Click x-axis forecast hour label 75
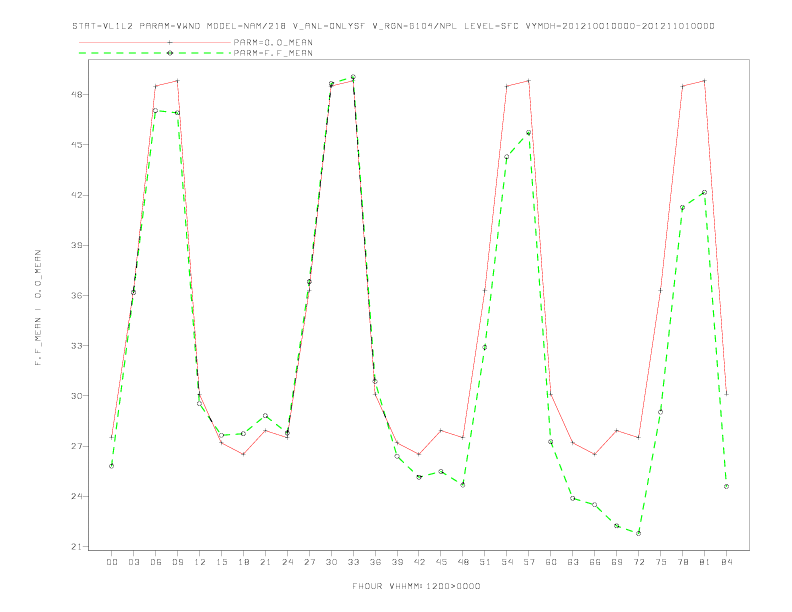 click(x=661, y=562)
